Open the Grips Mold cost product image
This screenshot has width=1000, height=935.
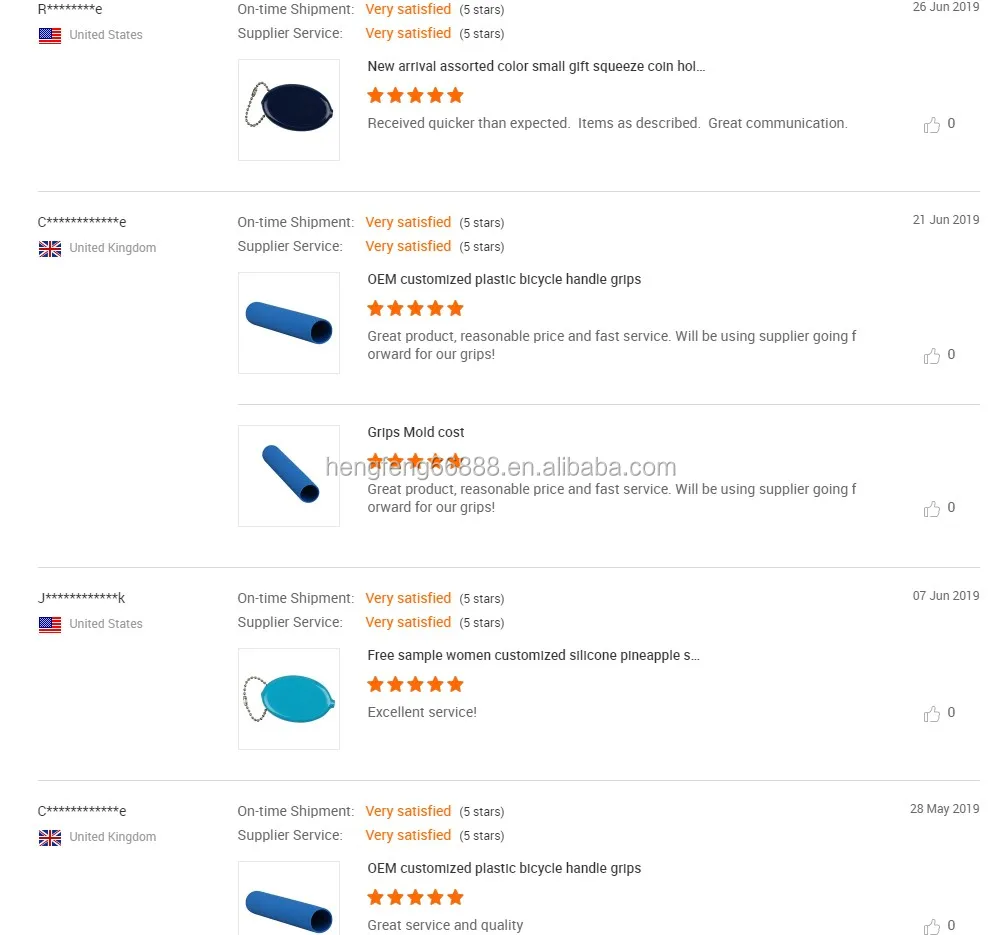tap(289, 476)
